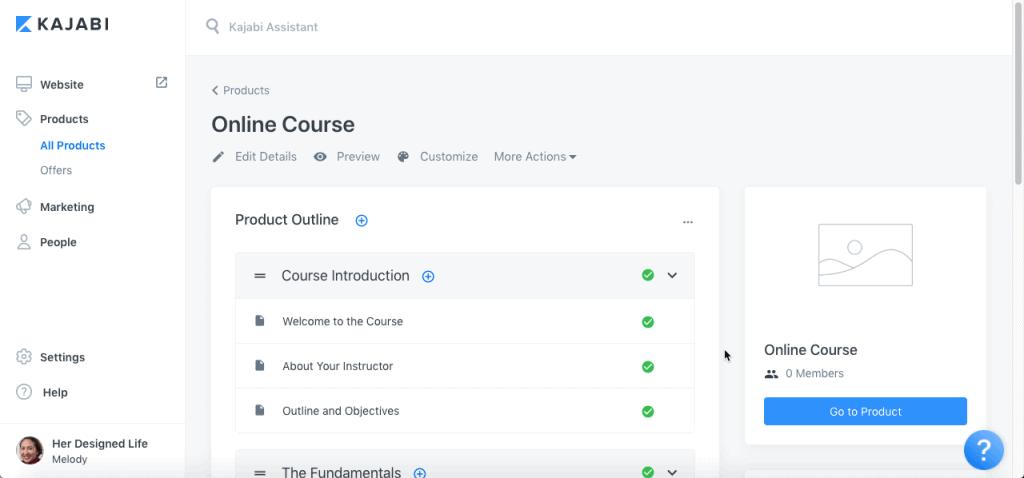Screen dimensions: 1024x478
Task: Toggle Welcome to the Course published checkmark
Action: (648, 322)
